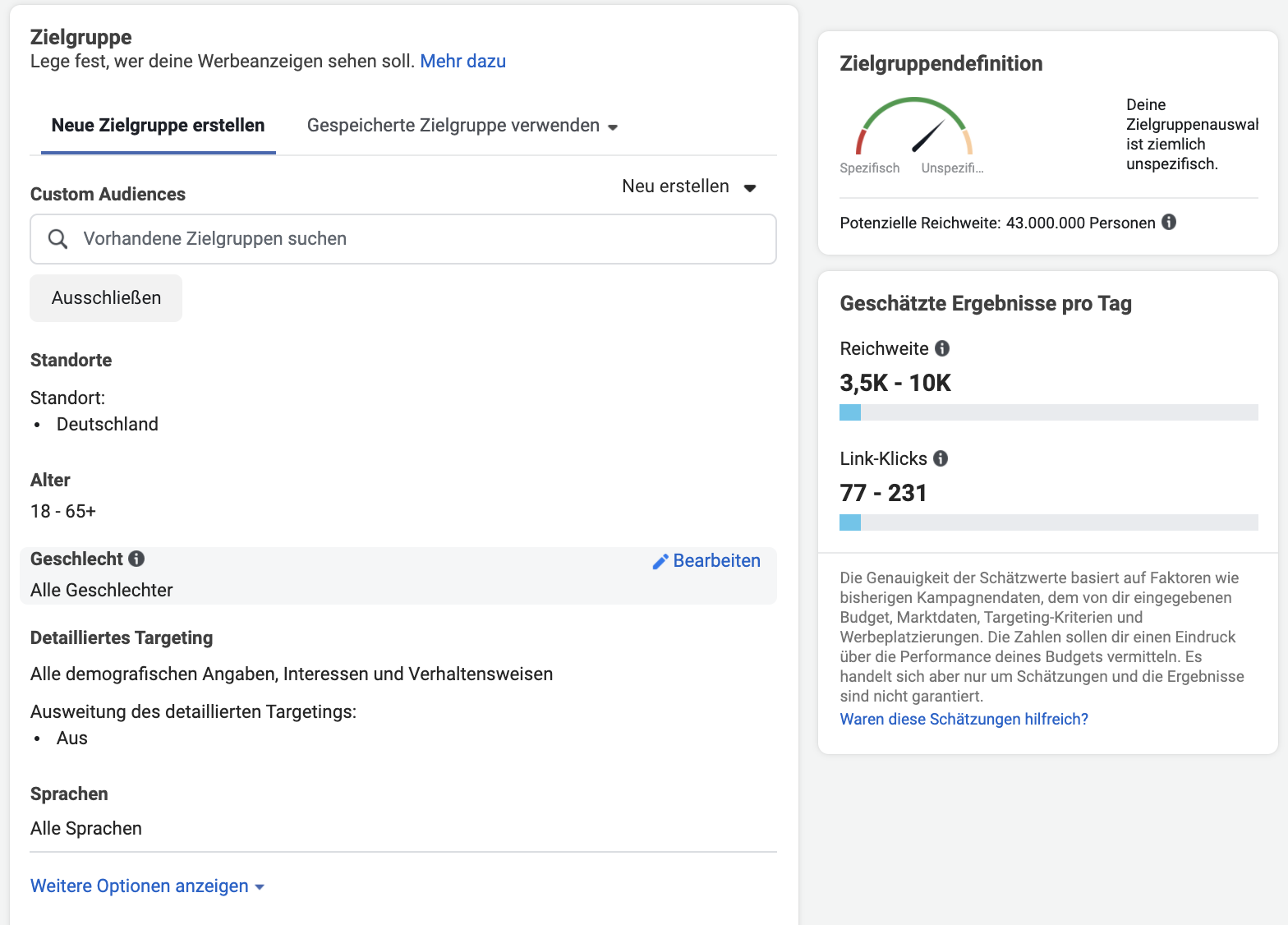Click the Unspezifi… gauge label
Screen dimensions: 1288x925
(952, 168)
